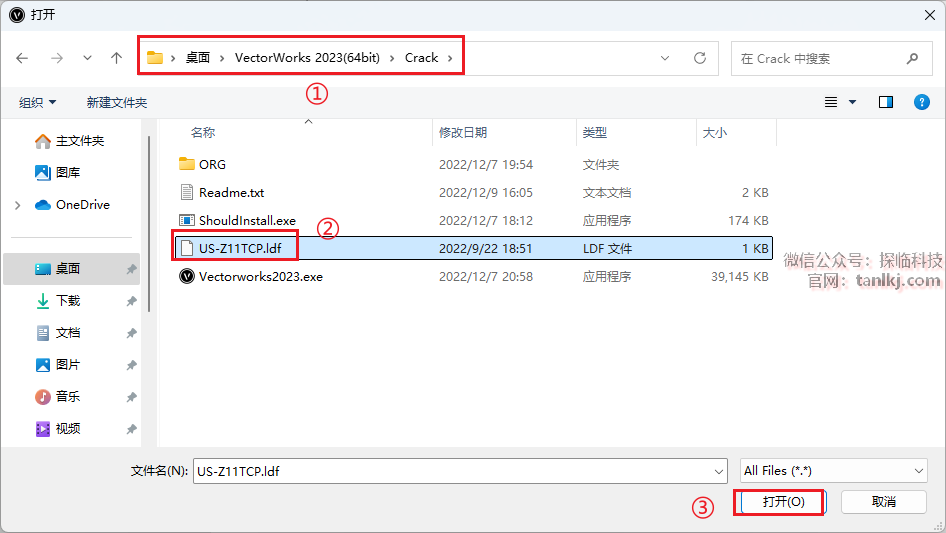Select VectorWorks 2023(64bit) breadcrumb
This screenshot has height=533, width=946.
[307, 58]
